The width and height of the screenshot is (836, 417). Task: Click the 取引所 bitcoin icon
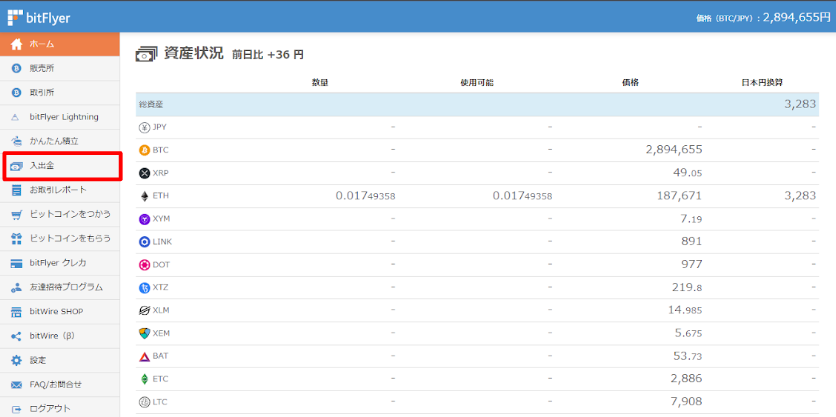17,93
